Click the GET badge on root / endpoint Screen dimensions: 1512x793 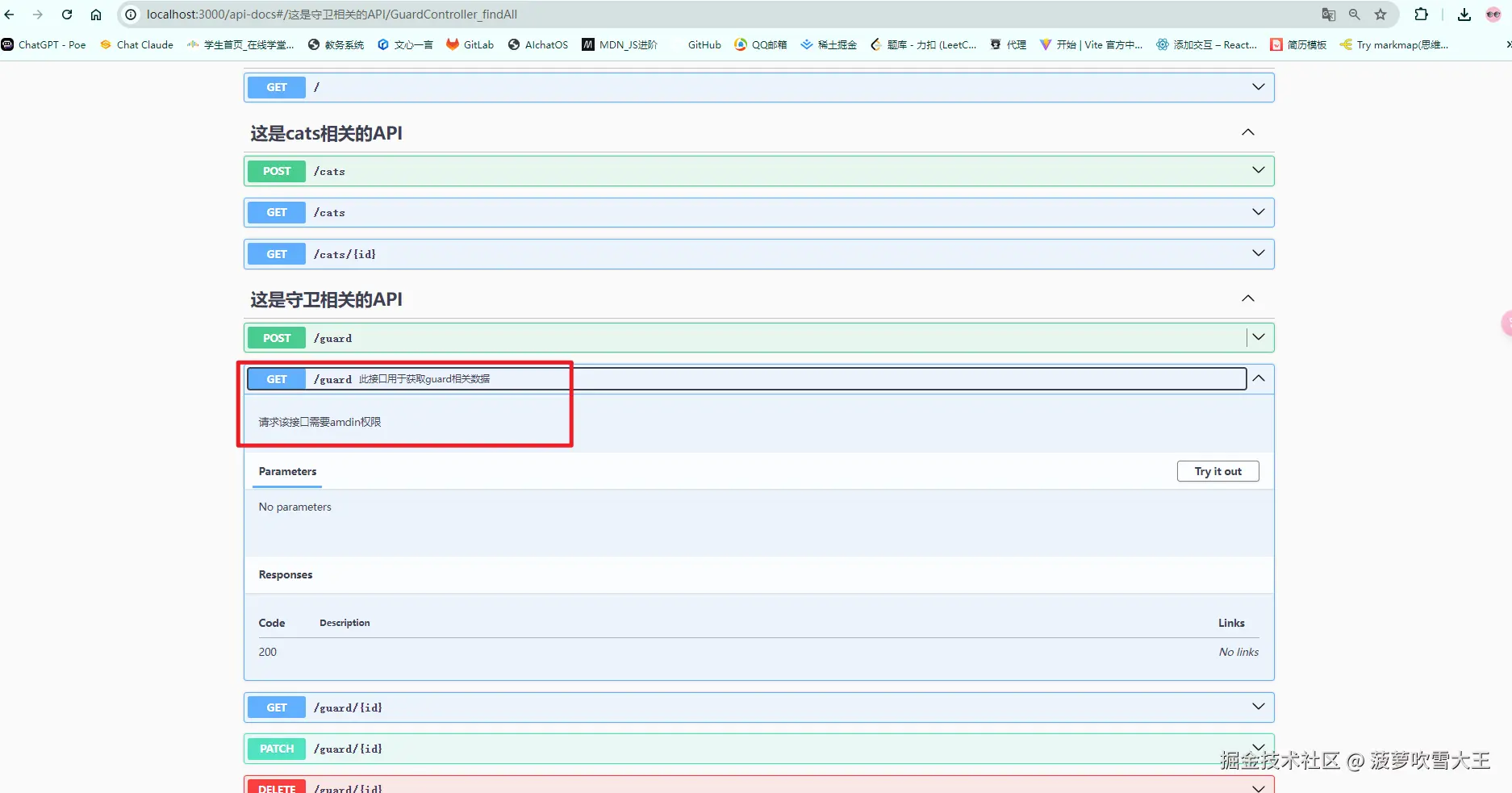point(277,87)
